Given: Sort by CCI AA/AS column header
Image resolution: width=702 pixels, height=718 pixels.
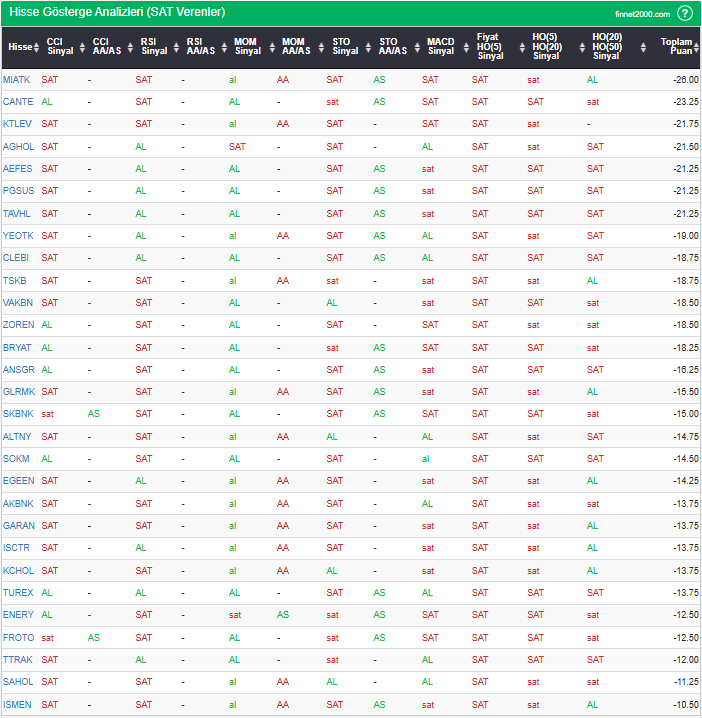Looking at the screenshot, I should (x=106, y=47).
